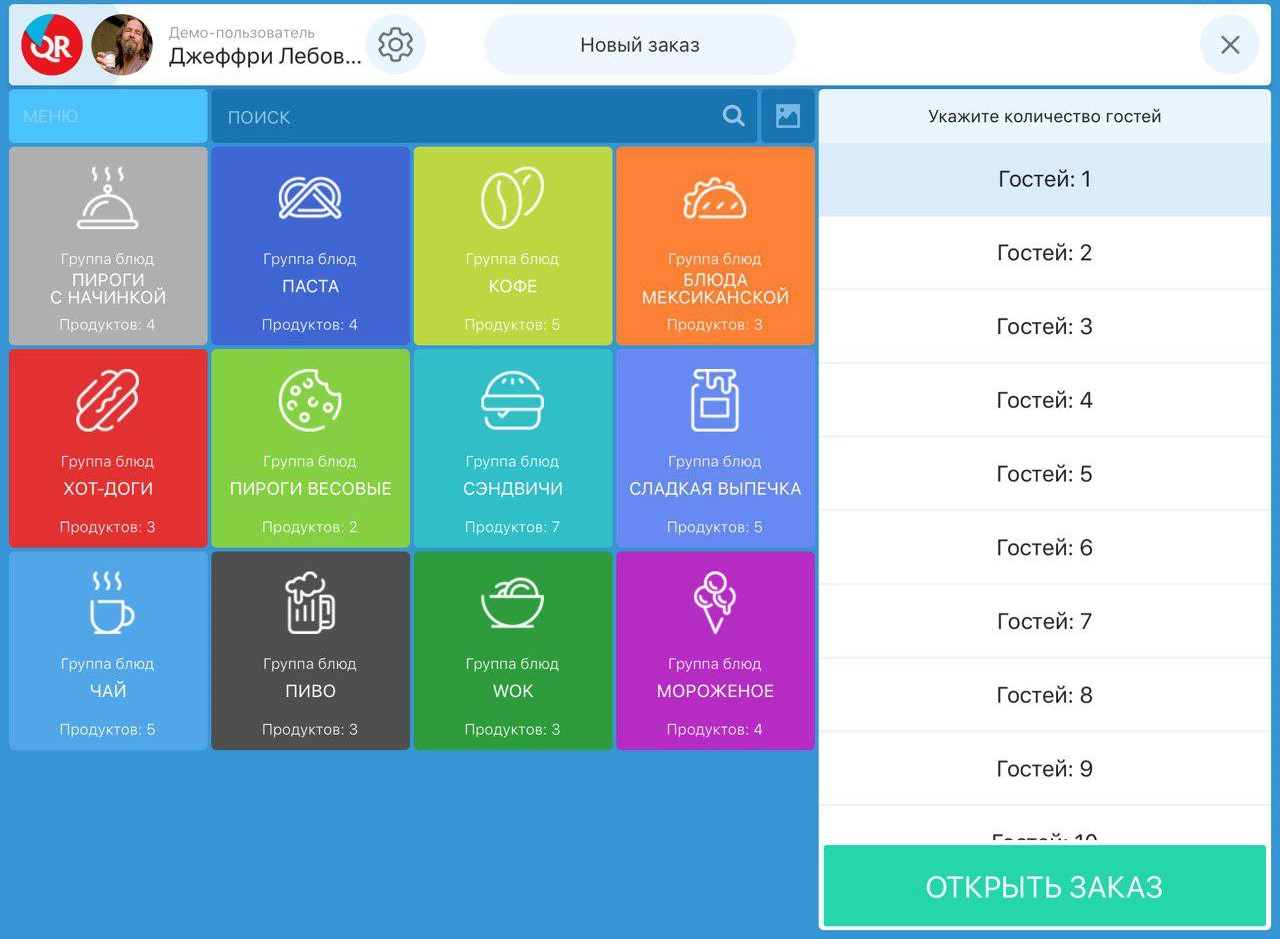Select Гостей: 9 in guest list

[1044, 769]
